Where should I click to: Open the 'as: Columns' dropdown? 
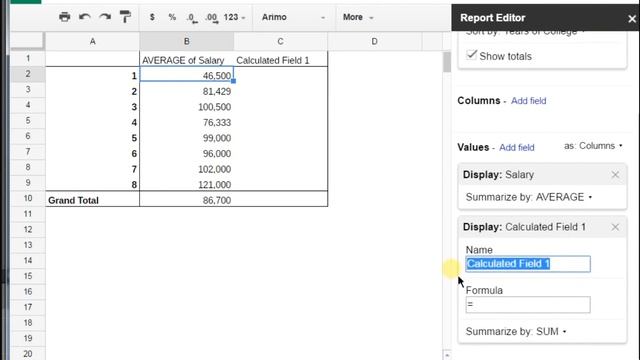click(593, 146)
